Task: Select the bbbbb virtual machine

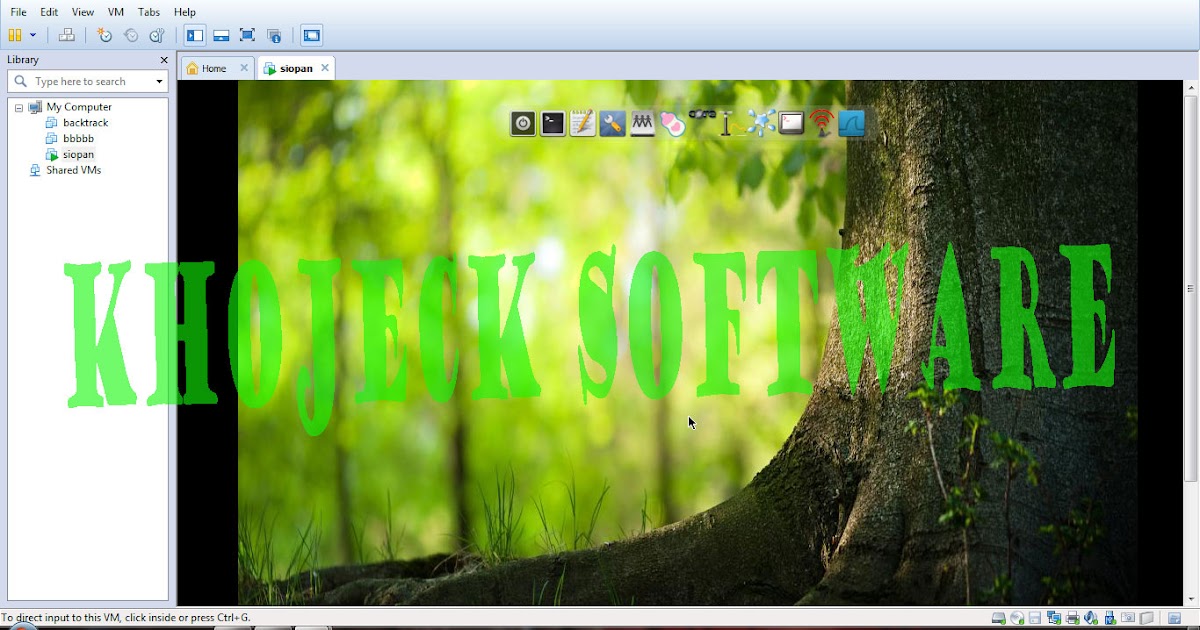Action: click(78, 139)
